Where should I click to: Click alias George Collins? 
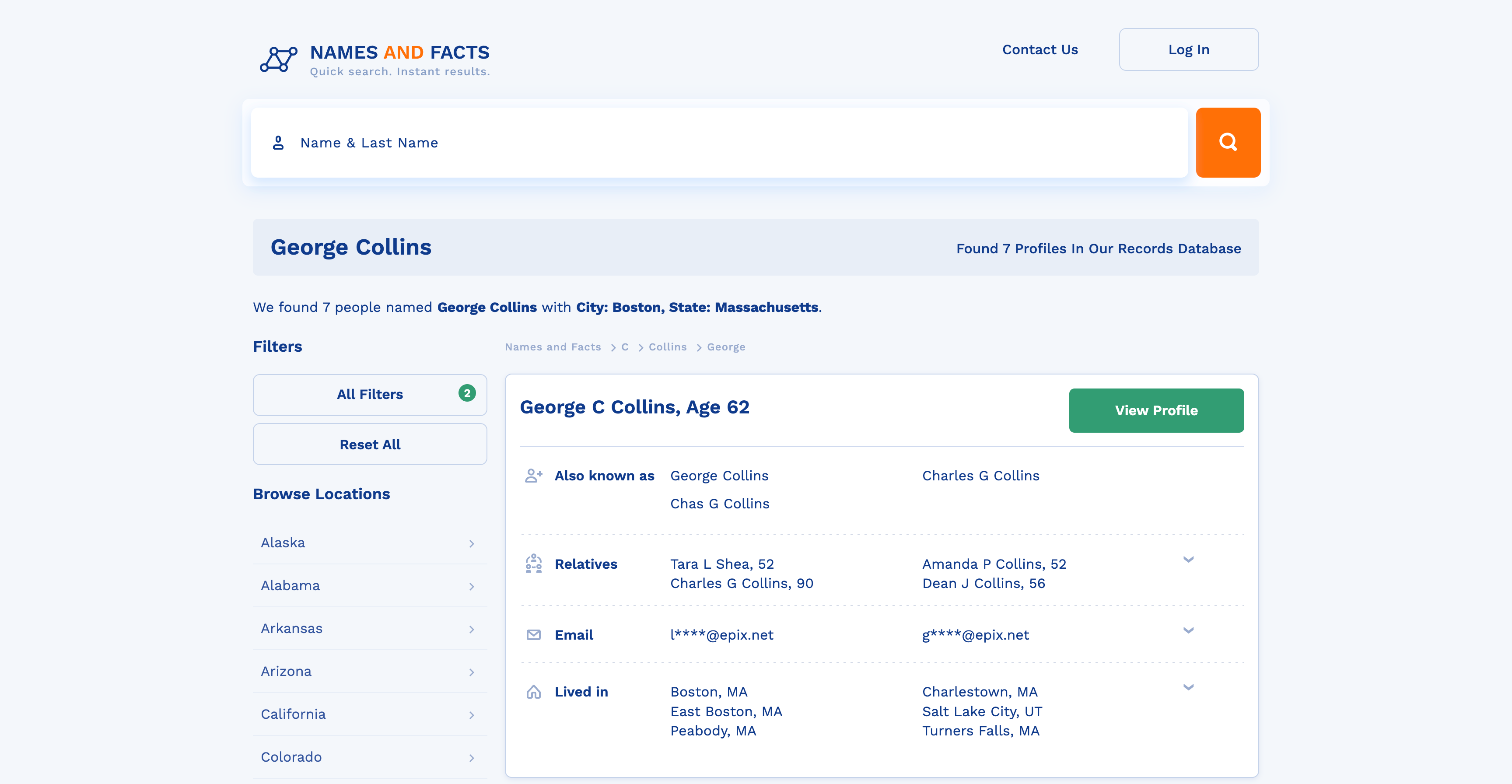point(719,476)
